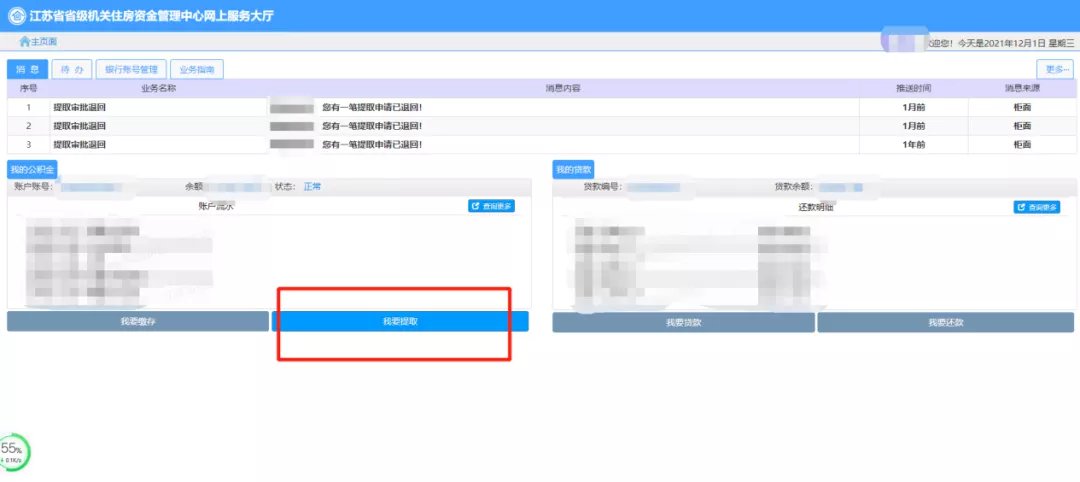Click the 还款明细 heading
The width and height of the screenshot is (1080, 482).
816,207
